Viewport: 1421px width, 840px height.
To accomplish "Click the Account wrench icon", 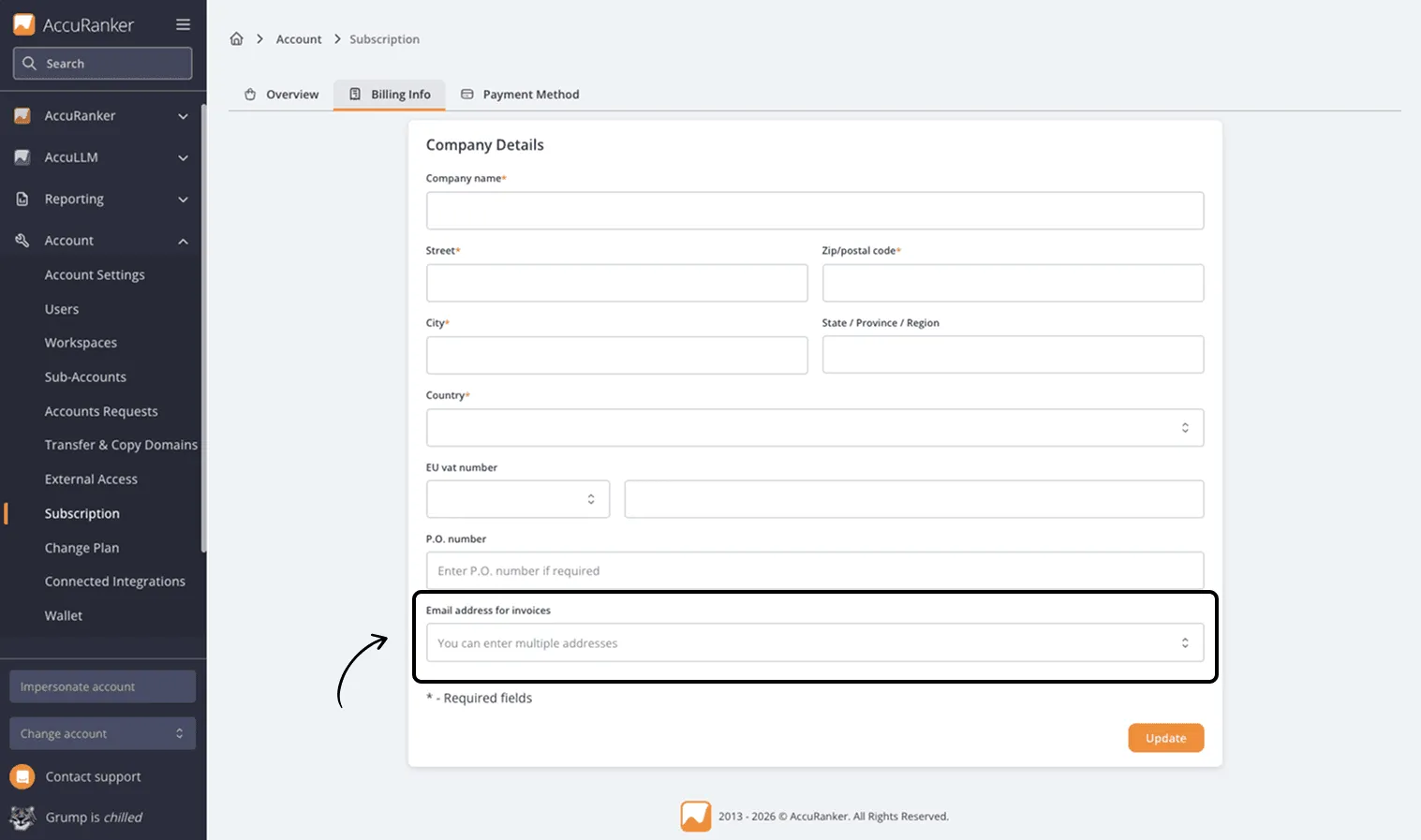I will pyautogui.click(x=22, y=240).
